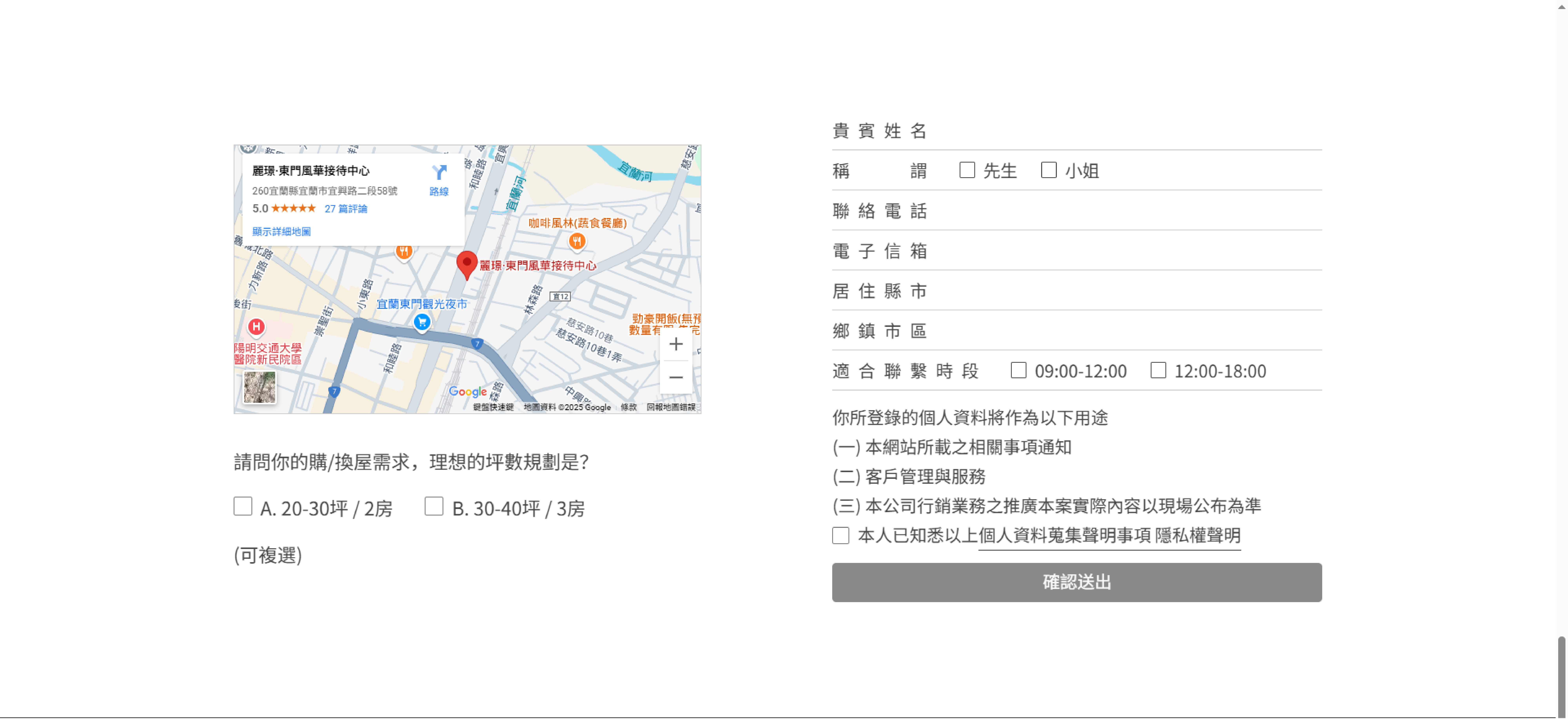The image size is (1568, 719).
Task: Click the red location pin on the map
Action: click(x=467, y=265)
